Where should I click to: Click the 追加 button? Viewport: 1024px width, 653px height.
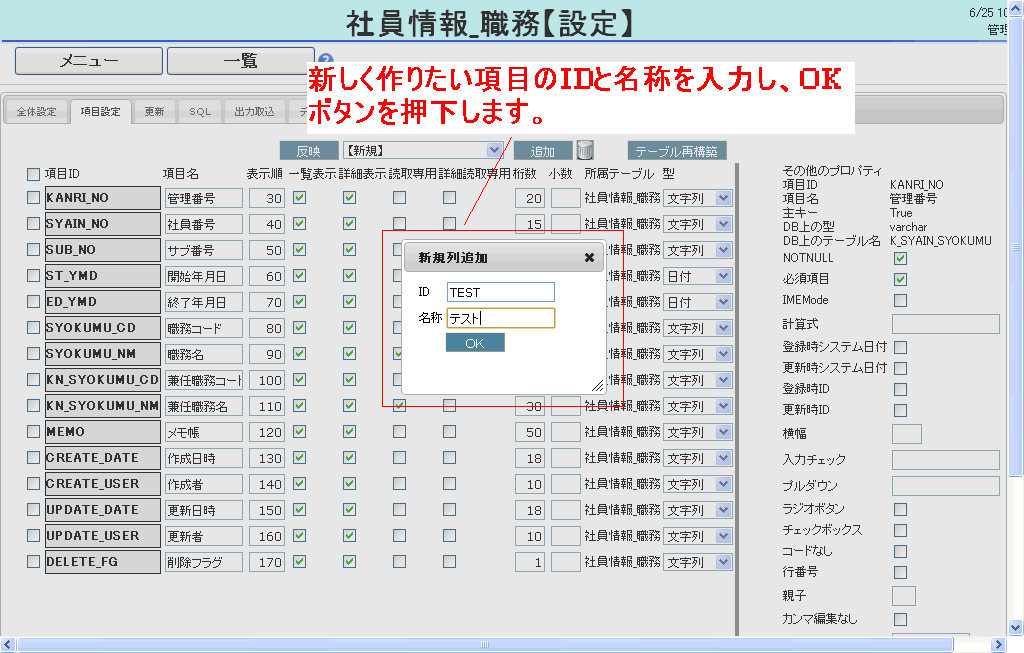point(543,151)
